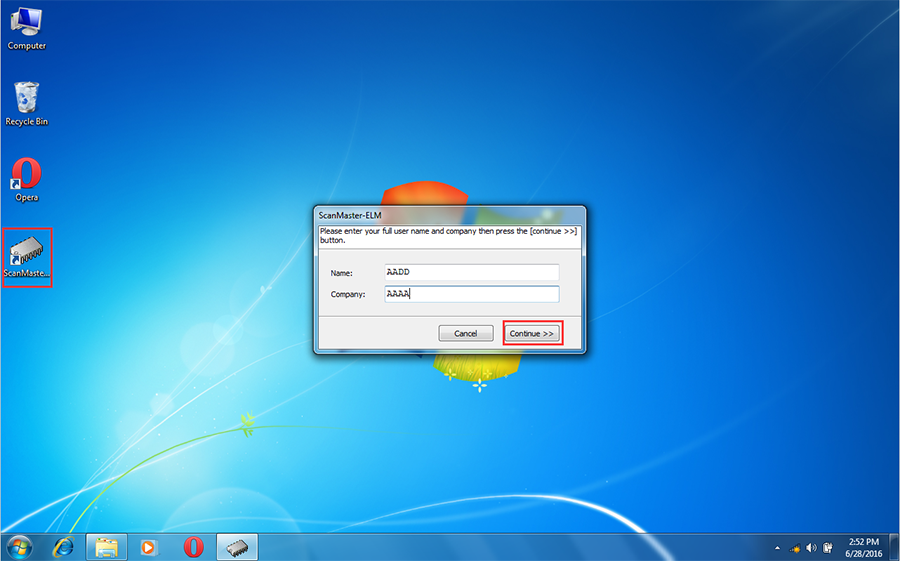The width and height of the screenshot is (900, 561).
Task: Open the volume speaker tray icon
Action: [811, 548]
